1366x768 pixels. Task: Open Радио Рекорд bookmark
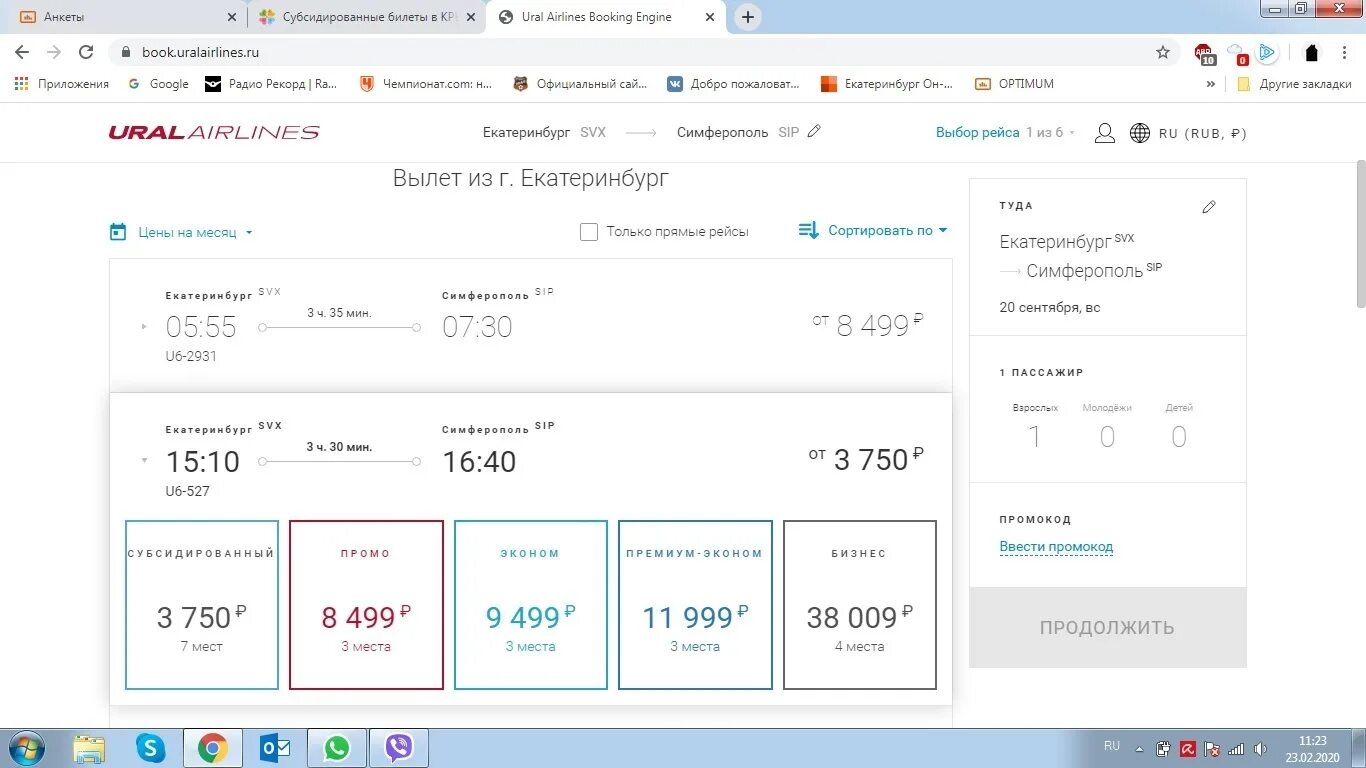coord(271,84)
